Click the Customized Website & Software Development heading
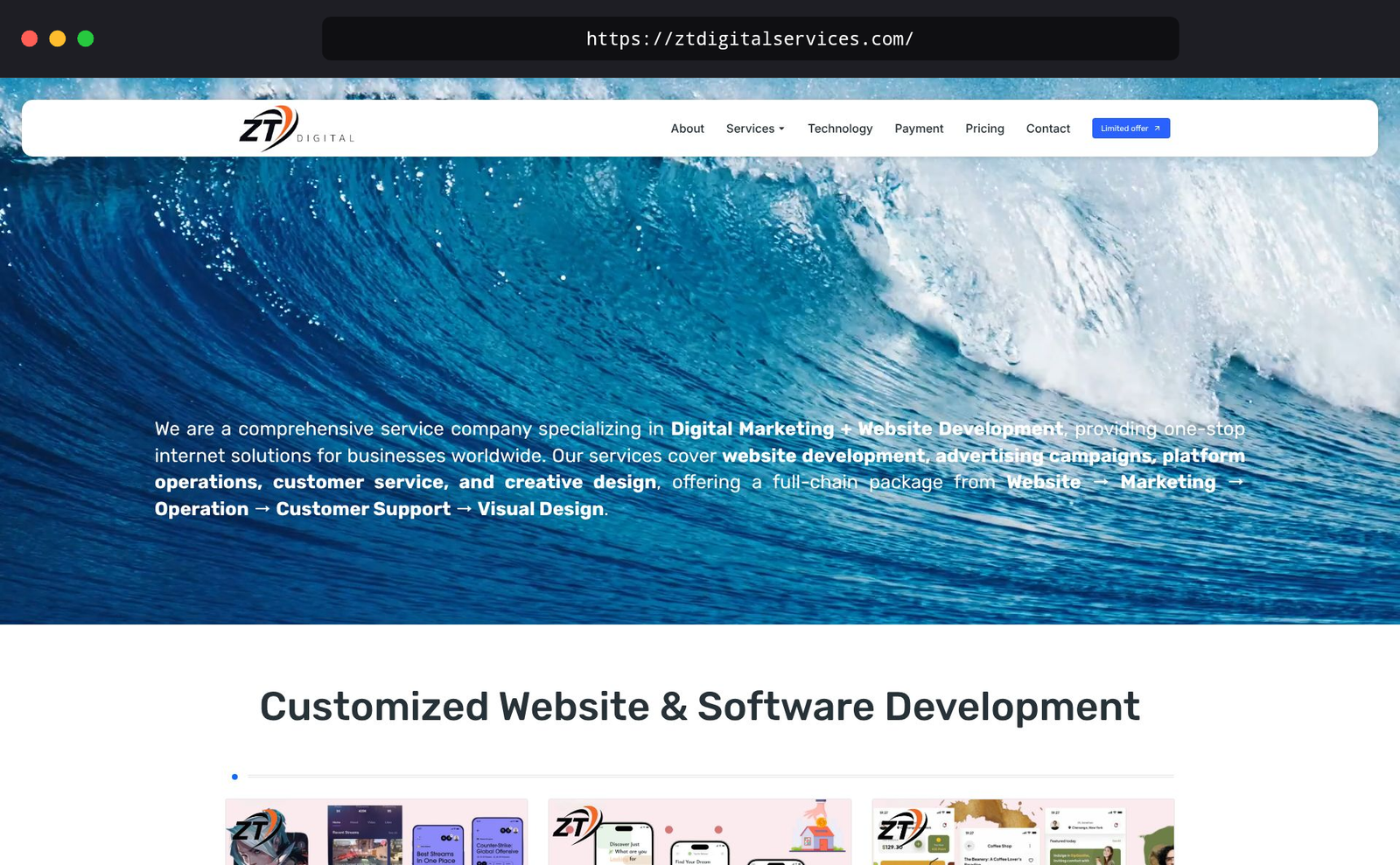 (699, 707)
